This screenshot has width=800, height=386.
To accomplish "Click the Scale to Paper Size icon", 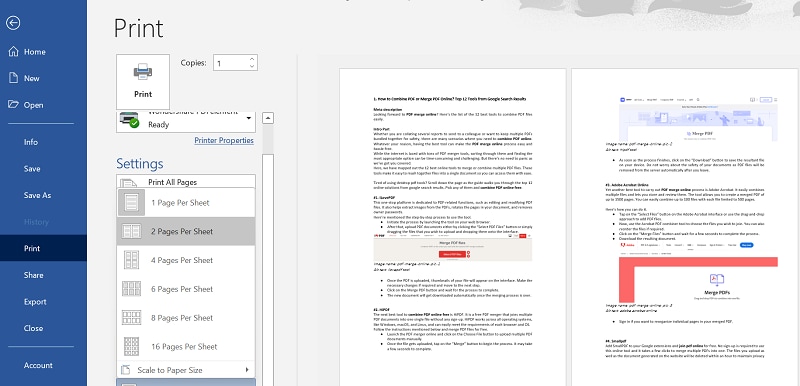I will pyautogui.click(x=125, y=370).
